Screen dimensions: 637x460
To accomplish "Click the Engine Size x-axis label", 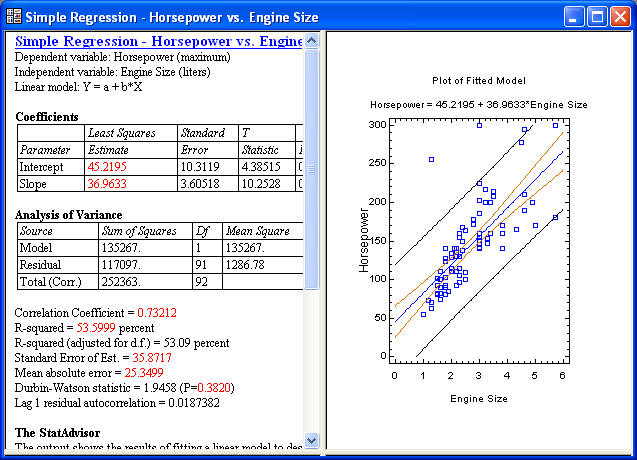I will (x=479, y=399).
